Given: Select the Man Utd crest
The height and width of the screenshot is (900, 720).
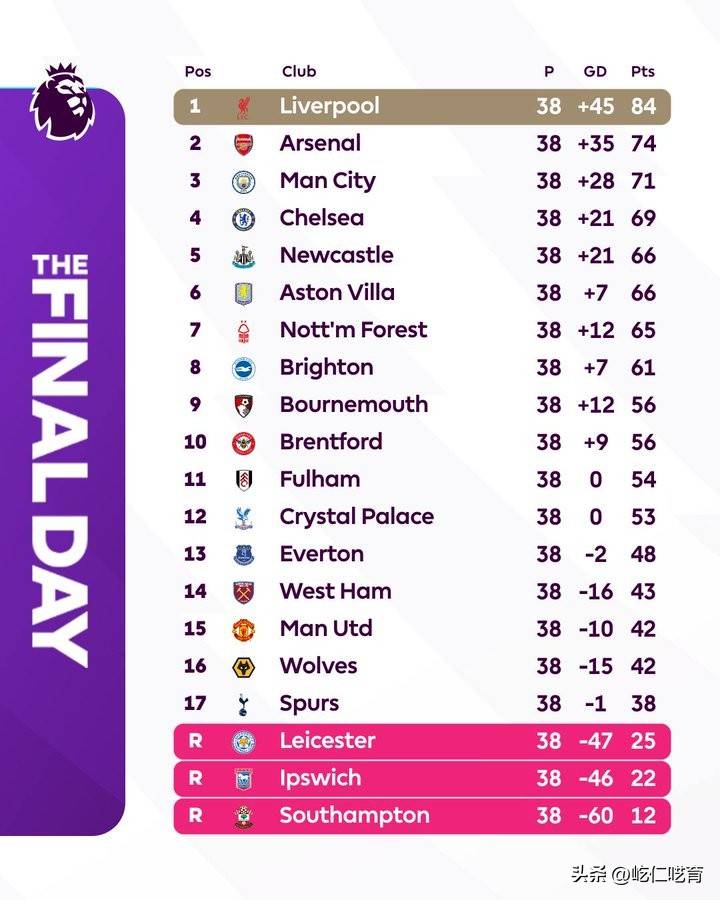Looking at the screenshot, I should pos(243,630).
